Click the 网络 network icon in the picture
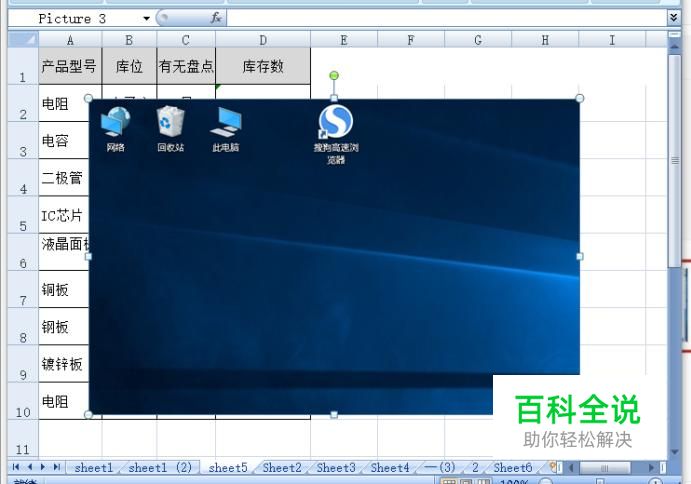Image resolution: width=691 pixels, height=484 pixels. tap(115, 128)
